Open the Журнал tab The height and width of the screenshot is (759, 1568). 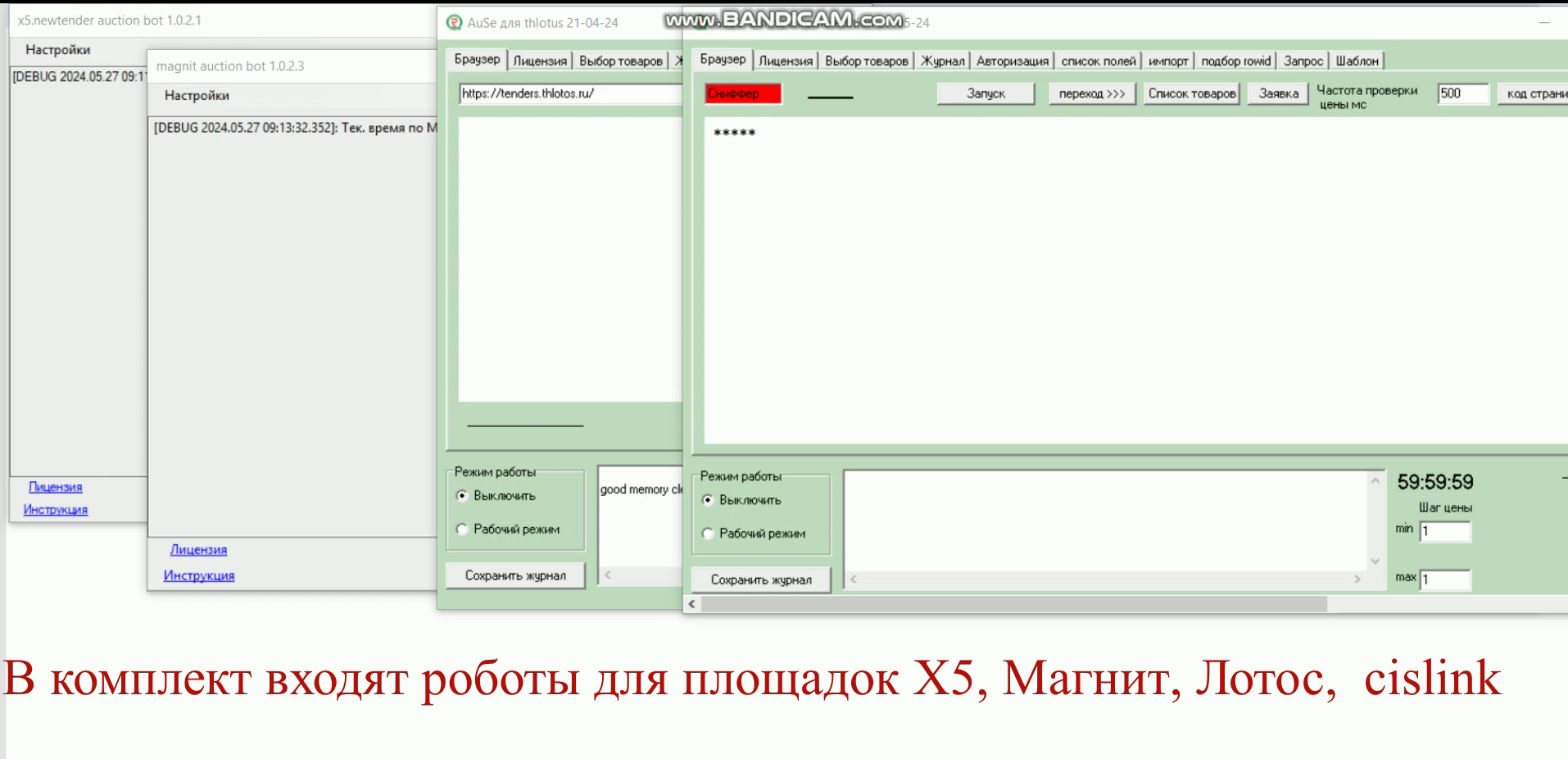pyautogui.click(x=943, y=61)
